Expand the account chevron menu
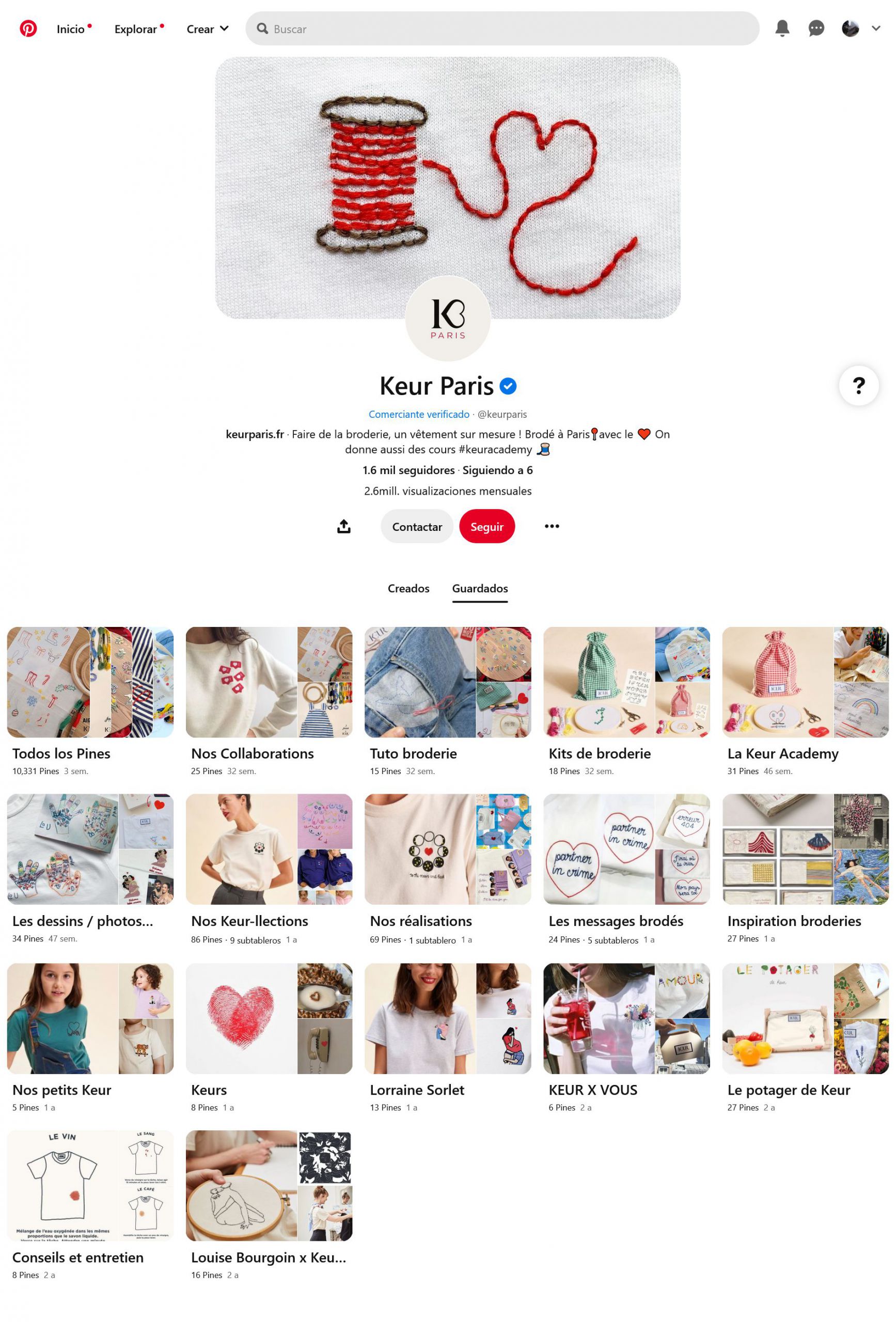Image resolution: width=896 pixels, height=1322 pixels. (875, 28)
